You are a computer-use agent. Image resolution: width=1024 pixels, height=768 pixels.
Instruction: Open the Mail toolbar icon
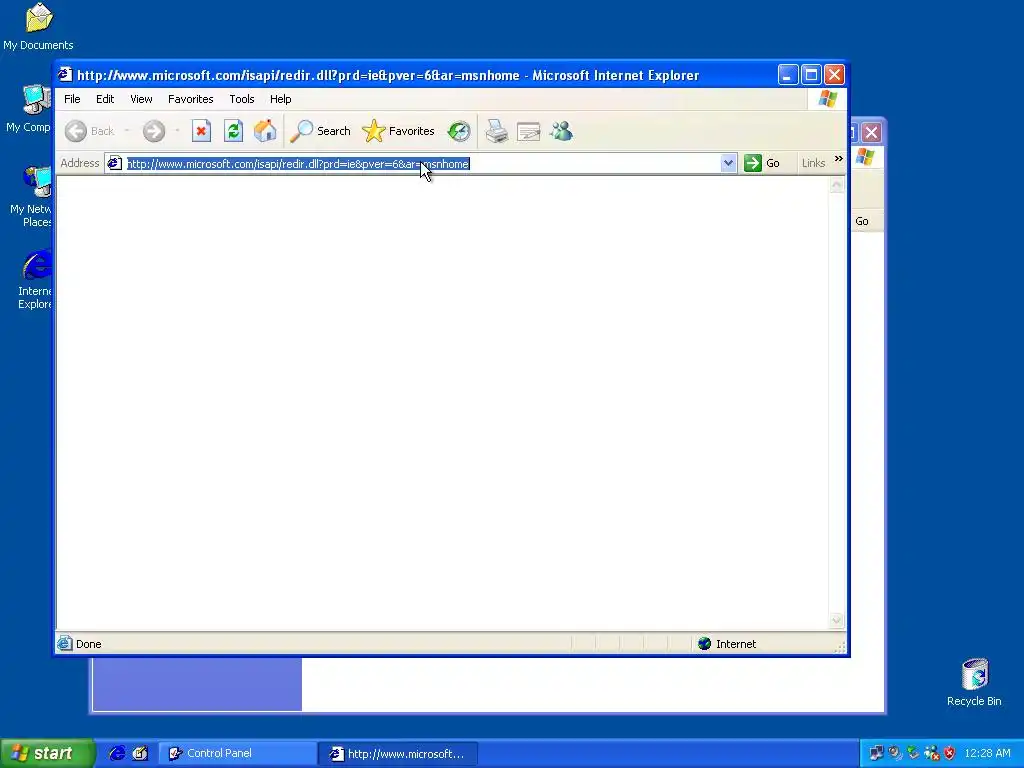[528, 131]
